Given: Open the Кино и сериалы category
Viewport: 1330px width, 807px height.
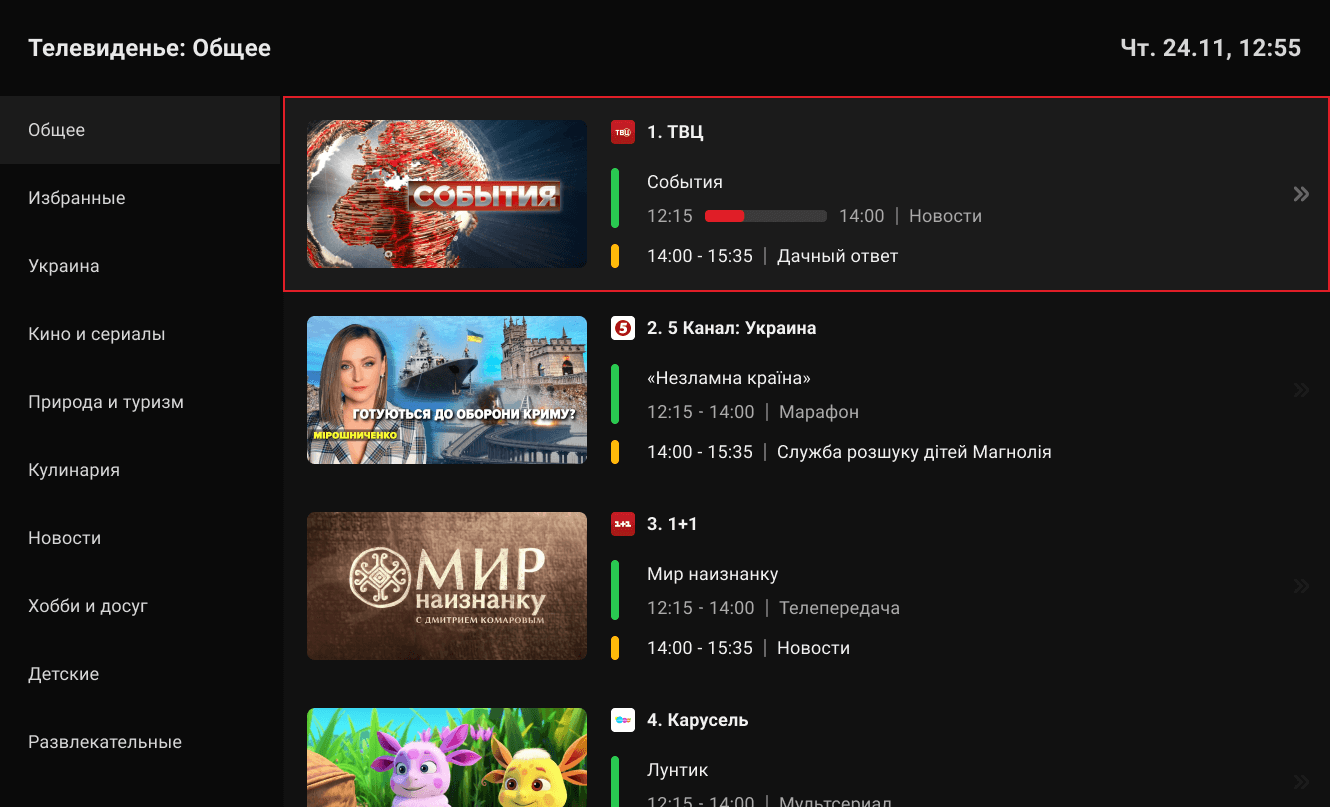Looking at the screenshot, I should [x=140, y=334].
